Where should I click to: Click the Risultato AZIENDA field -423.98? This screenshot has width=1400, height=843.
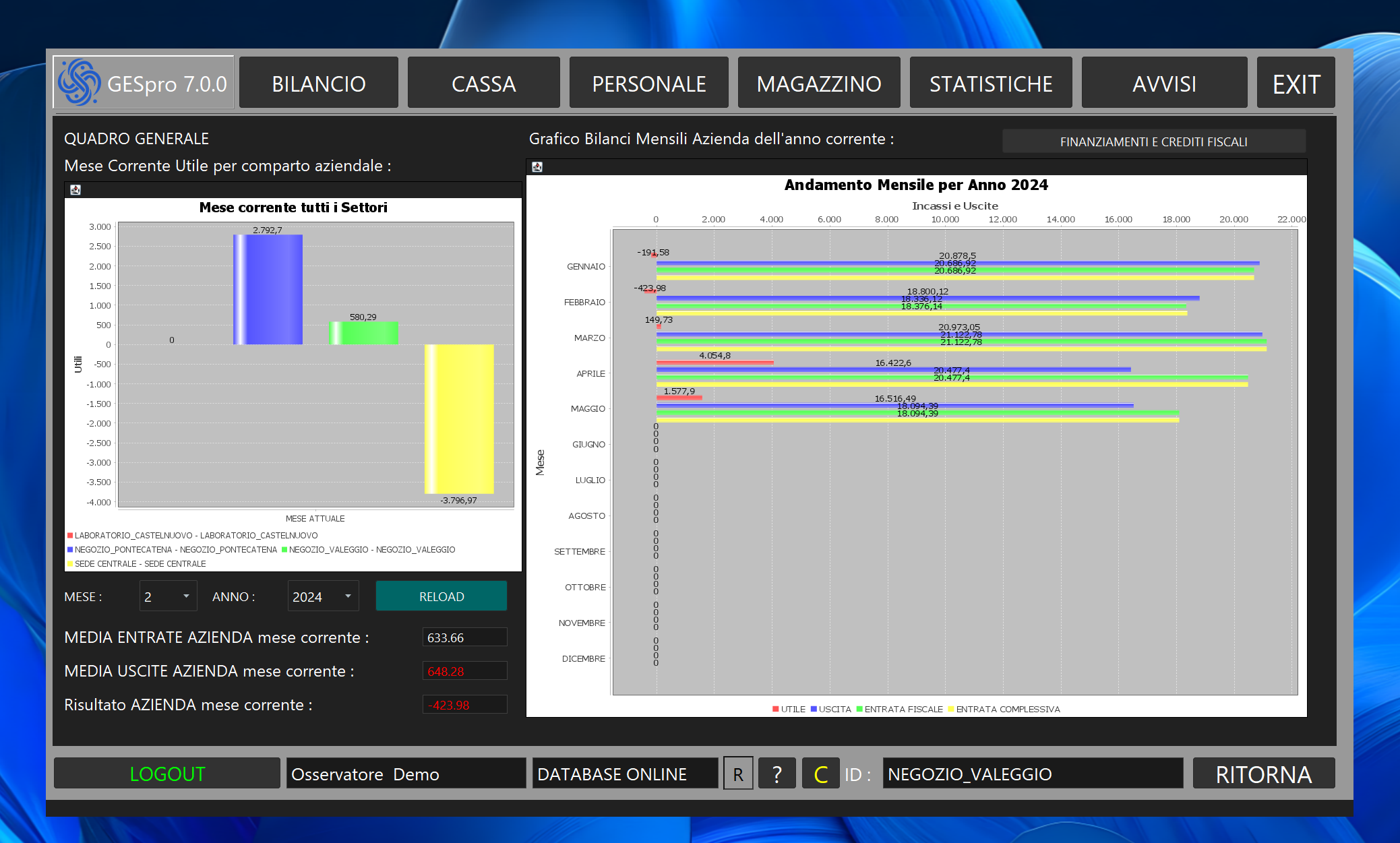(464, 705)
